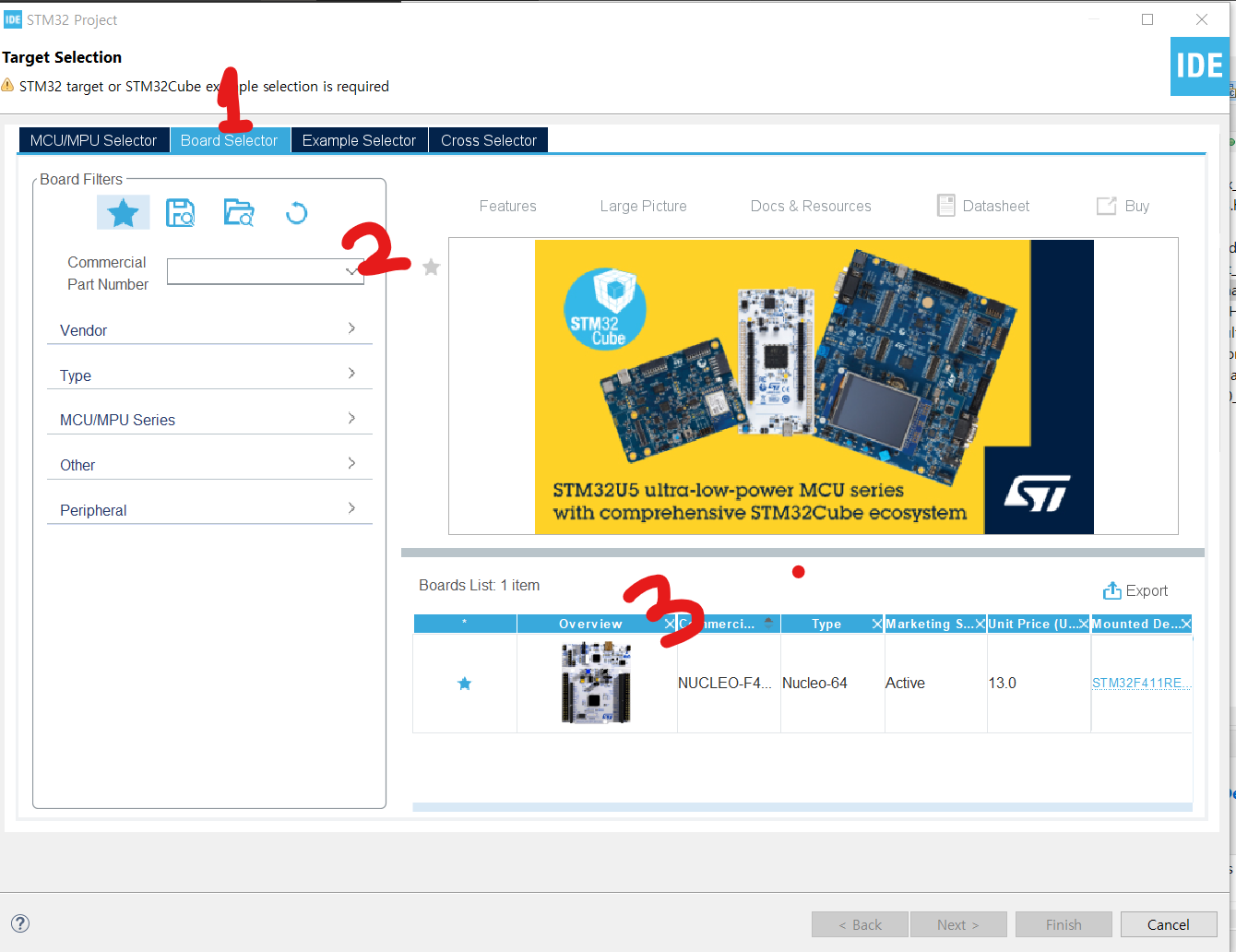Reset board filters with the refresh icon
The height and width of the screenshot is (952, 1236).
click(x=296, y=212)
